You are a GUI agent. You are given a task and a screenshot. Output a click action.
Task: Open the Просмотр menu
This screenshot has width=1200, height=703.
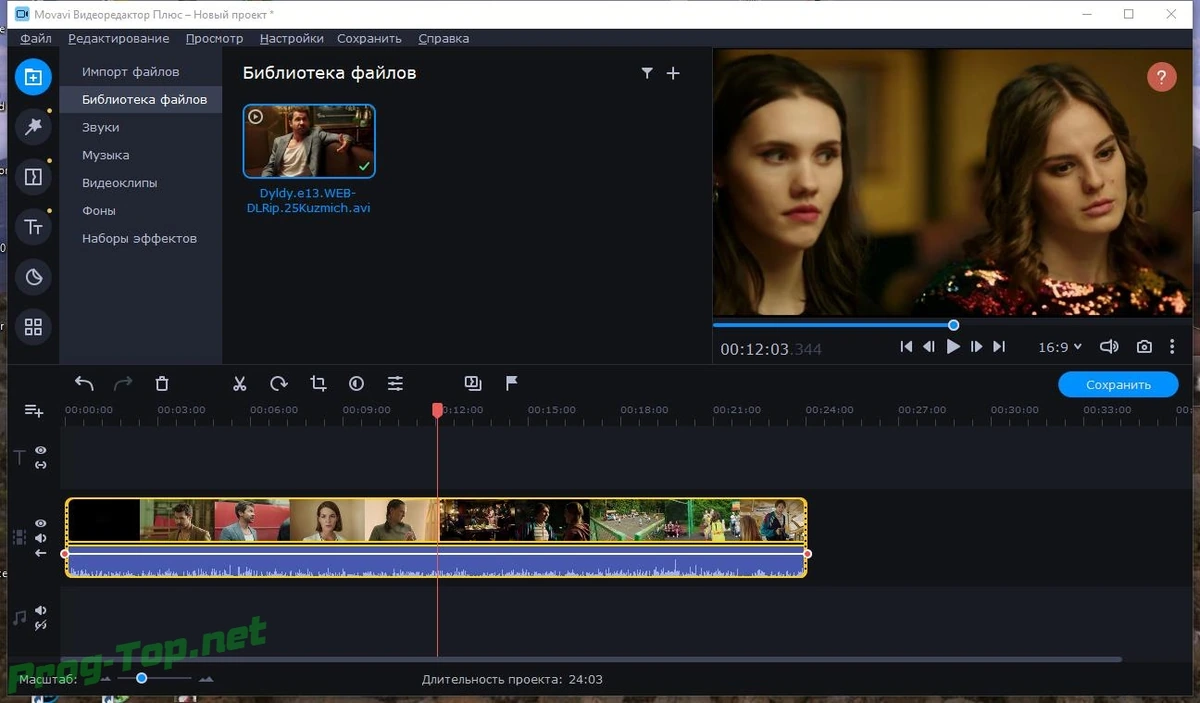(214, 39)
